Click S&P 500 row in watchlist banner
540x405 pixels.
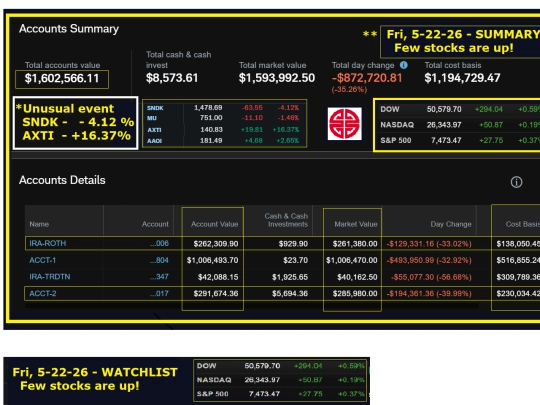coord(280,394)
